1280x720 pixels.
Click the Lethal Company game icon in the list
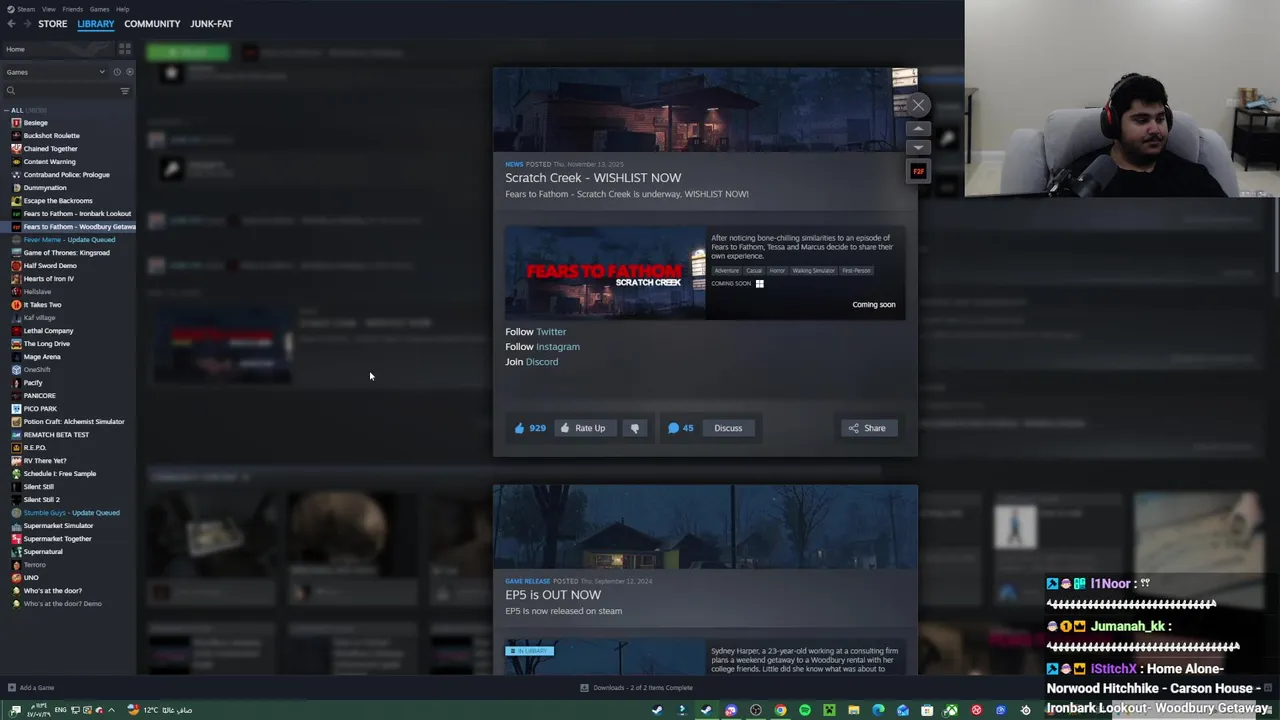16,331
